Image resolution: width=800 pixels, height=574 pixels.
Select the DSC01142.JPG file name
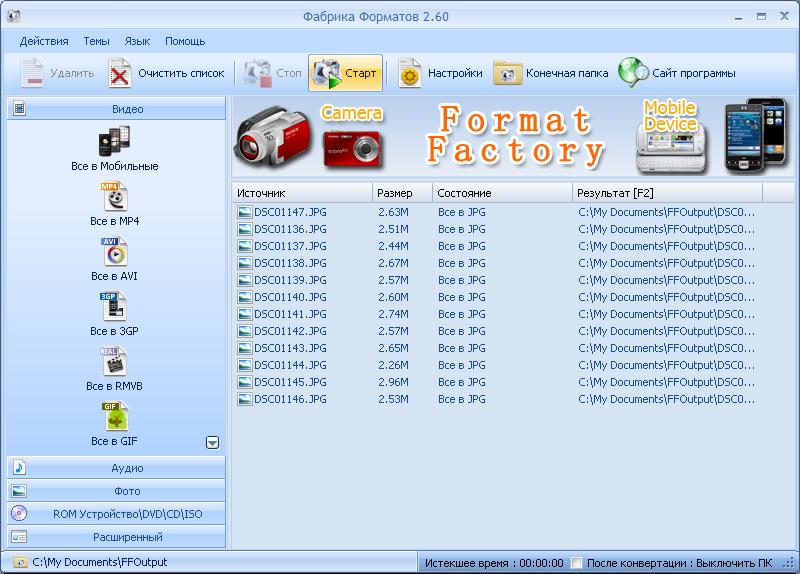[290, 331]
